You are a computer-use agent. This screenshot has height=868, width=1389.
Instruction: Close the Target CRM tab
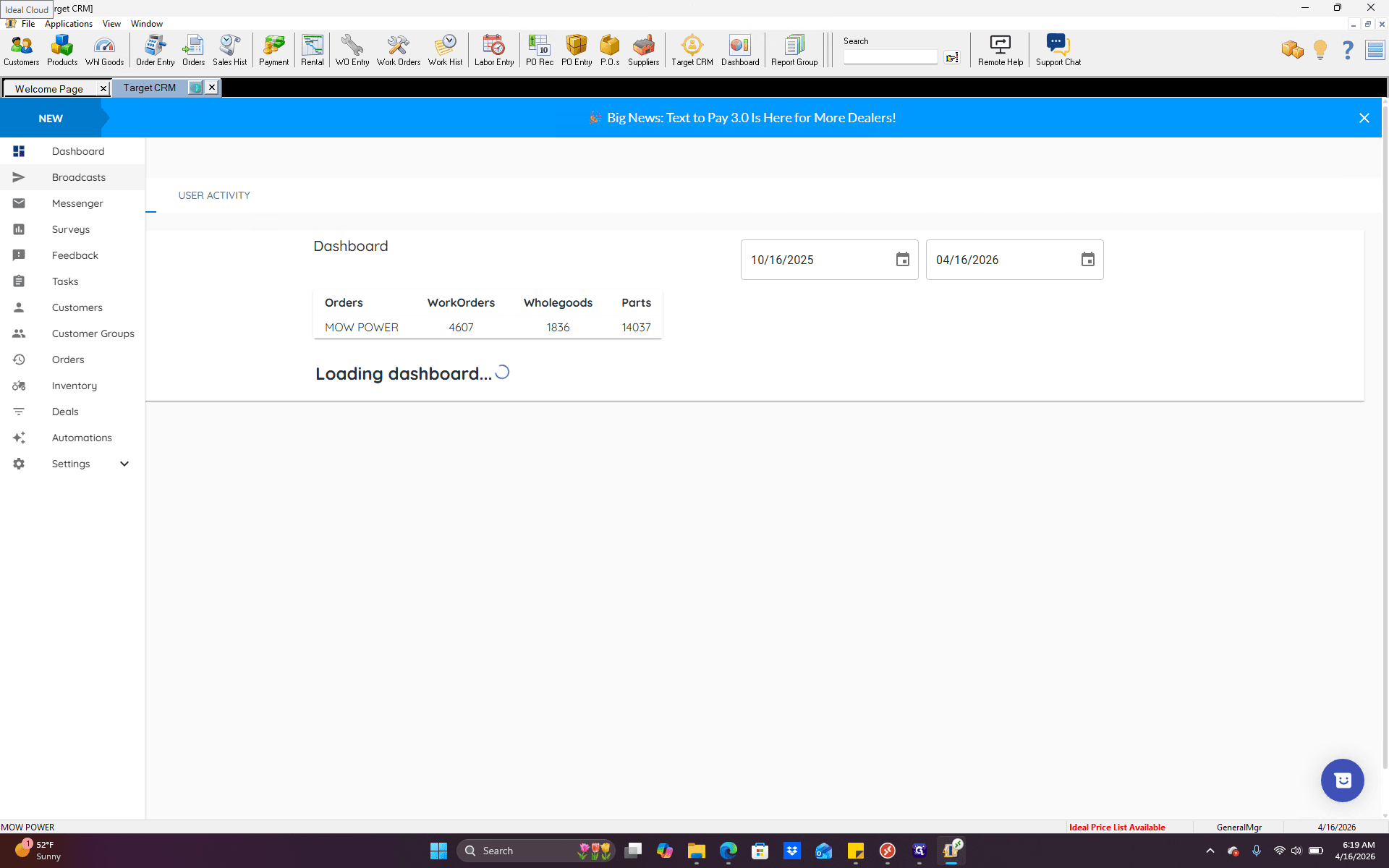(x=211, y=88)
